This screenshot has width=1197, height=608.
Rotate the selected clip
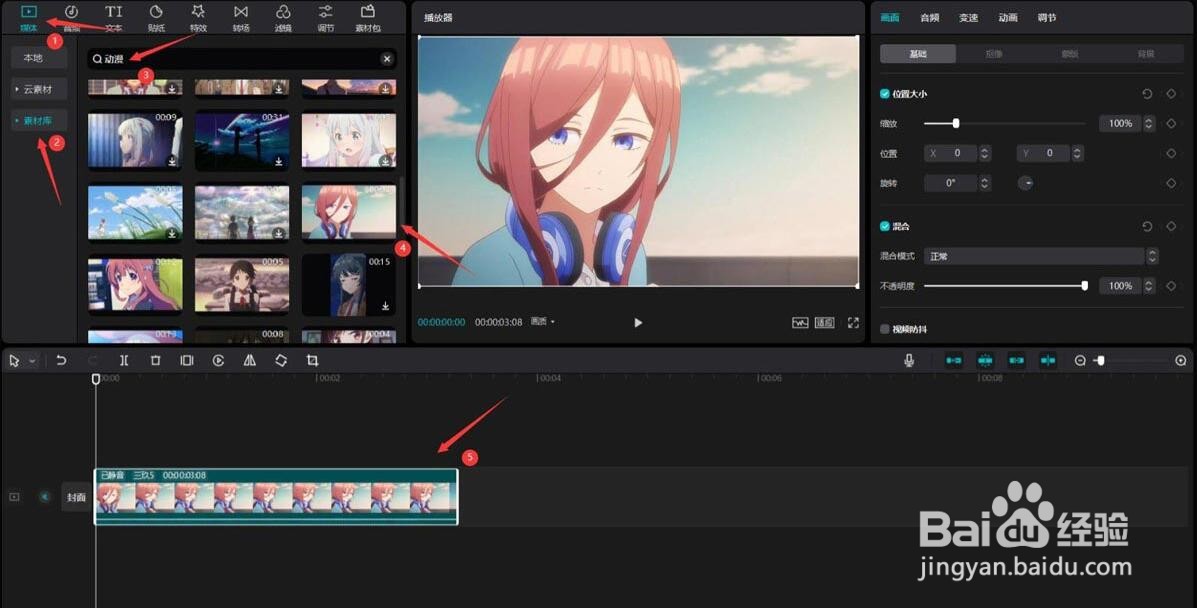point(281,361)
